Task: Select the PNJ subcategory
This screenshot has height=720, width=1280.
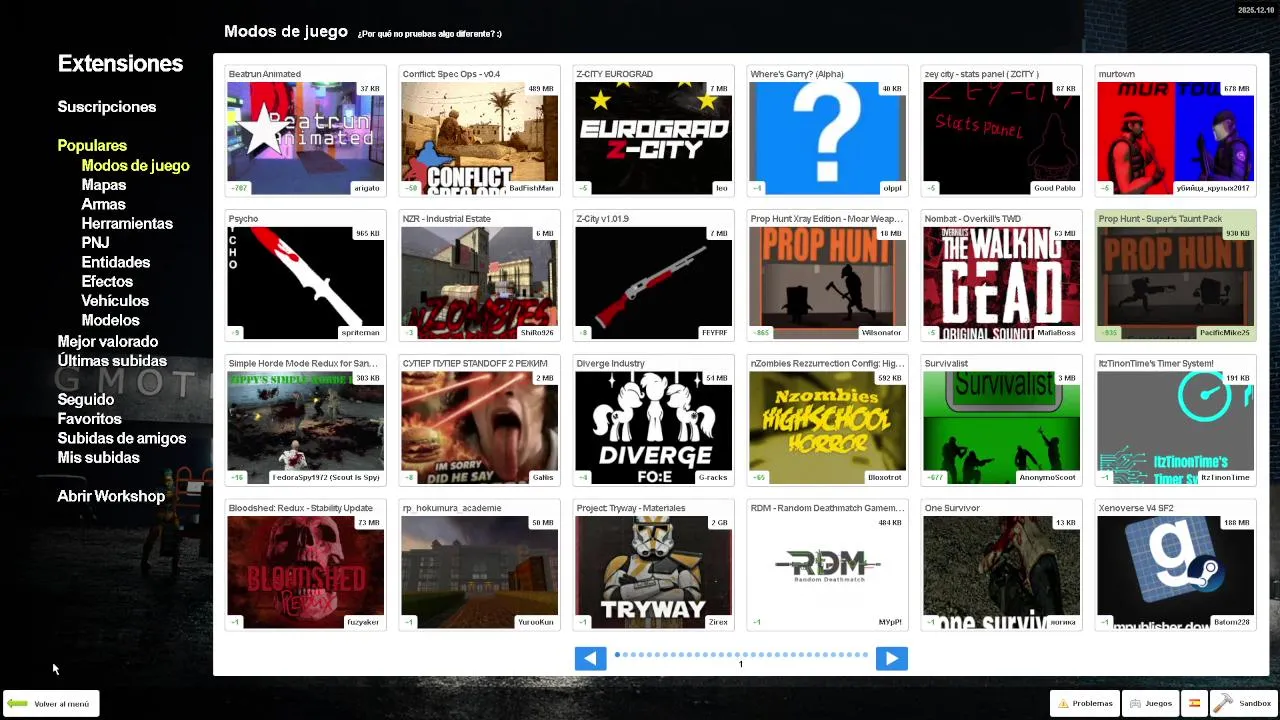Action: pos(95,243)
